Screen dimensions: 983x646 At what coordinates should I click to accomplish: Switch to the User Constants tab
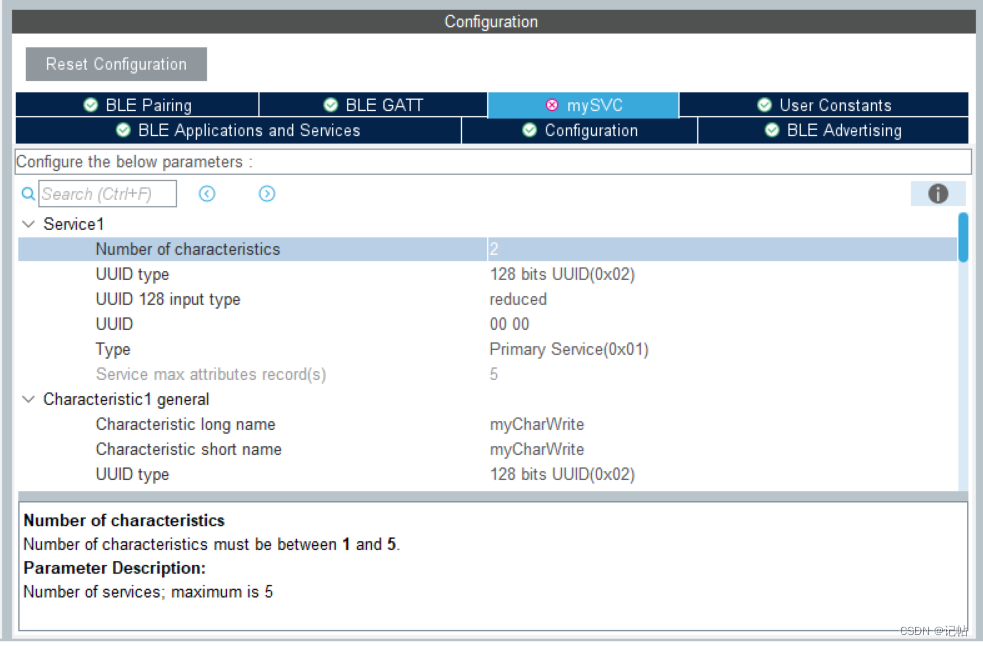click(x=824, y=105)
